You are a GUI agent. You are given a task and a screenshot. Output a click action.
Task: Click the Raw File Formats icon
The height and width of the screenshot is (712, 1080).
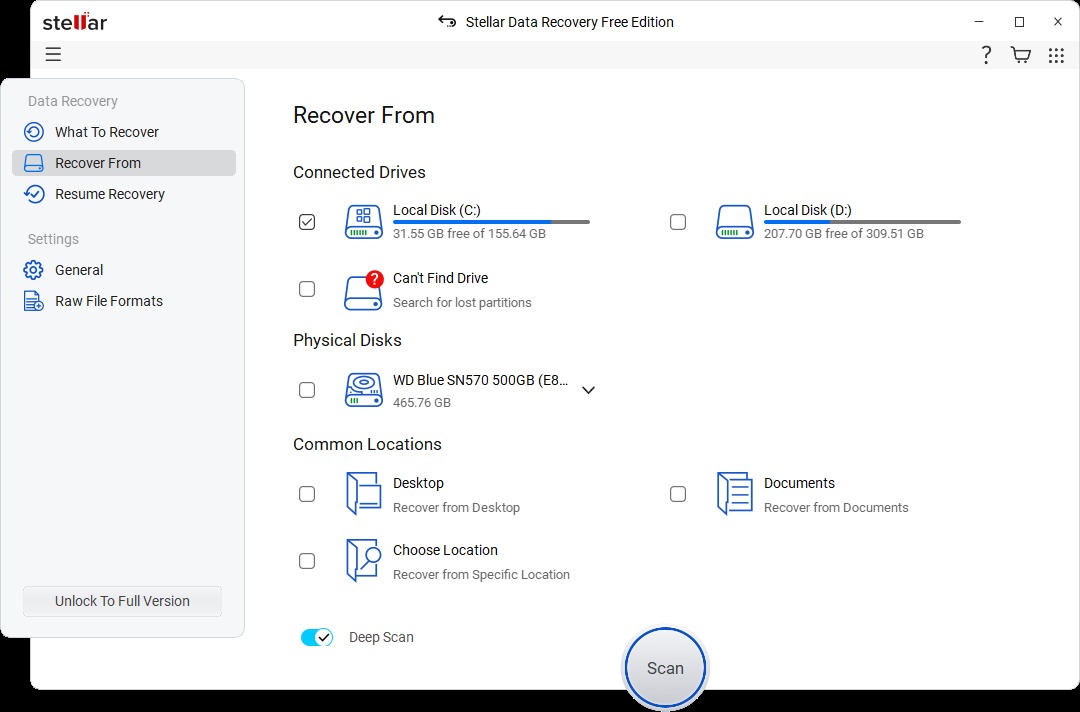35,300
